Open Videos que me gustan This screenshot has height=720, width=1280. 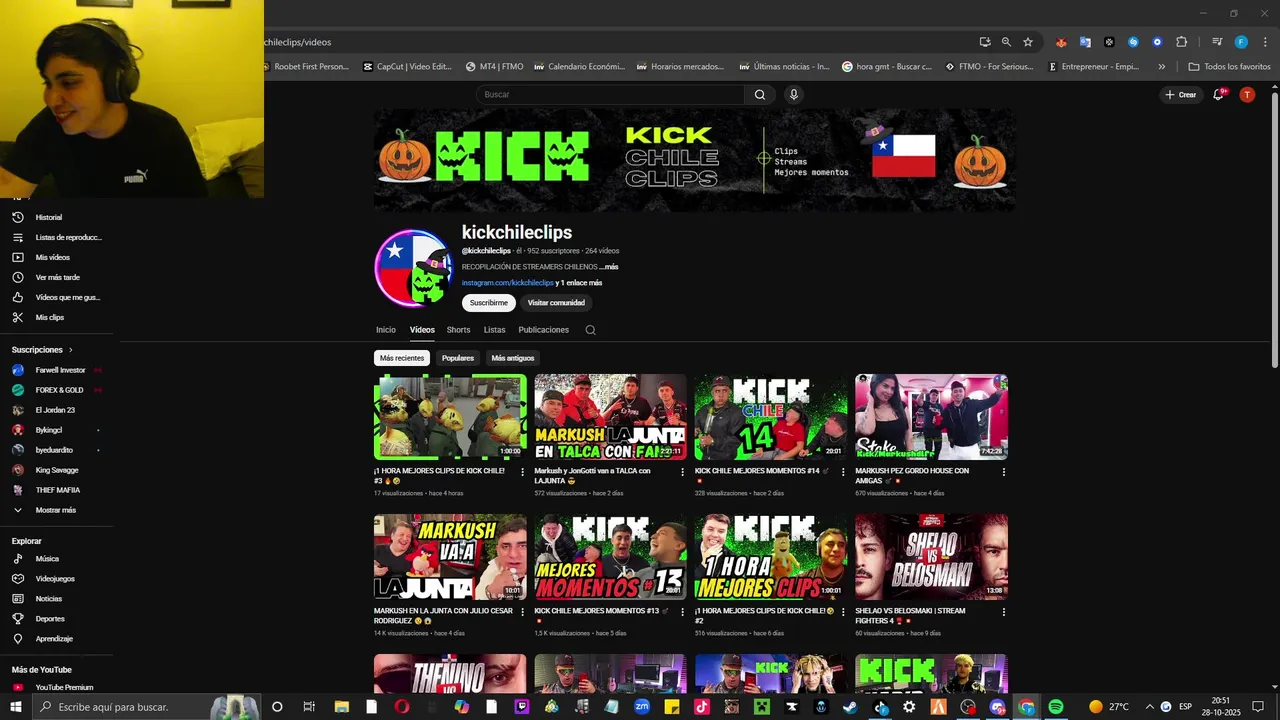tap(56, 297)
